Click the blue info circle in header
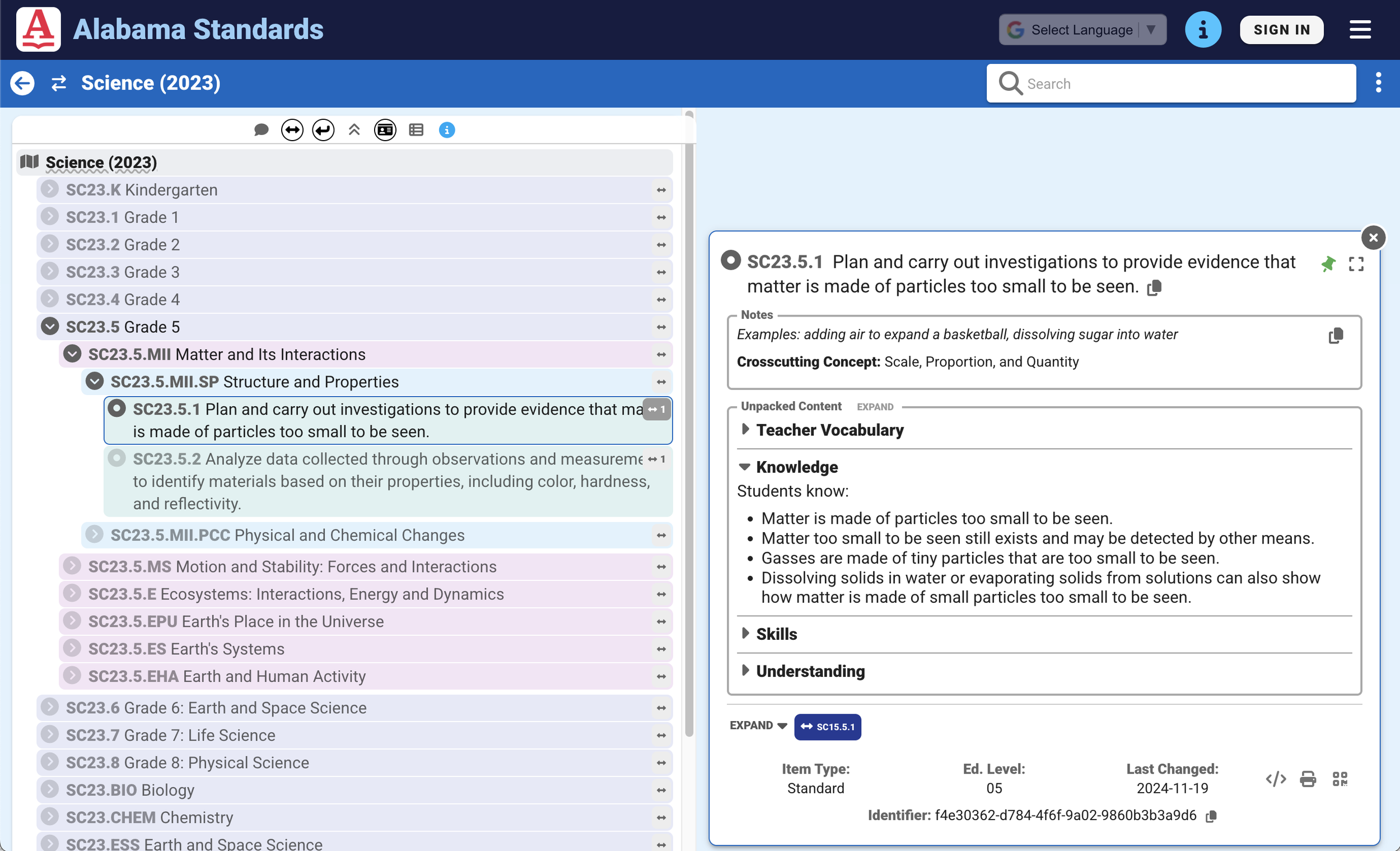Viewport: 1400px width, 851px height. click(x=1202, y=30)
